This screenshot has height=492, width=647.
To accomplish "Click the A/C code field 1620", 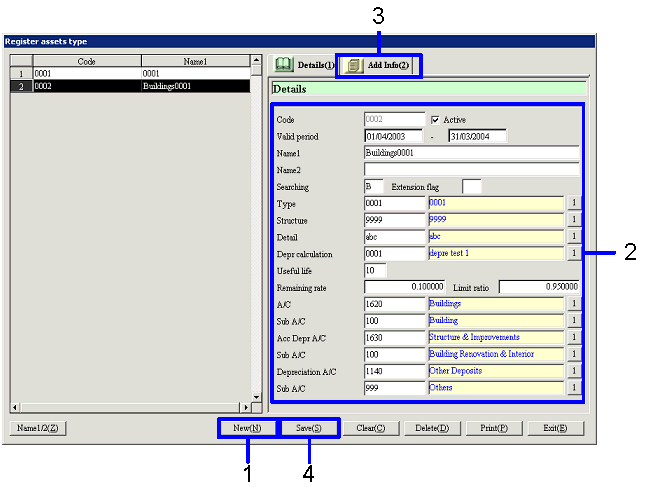I will [394, 304].
